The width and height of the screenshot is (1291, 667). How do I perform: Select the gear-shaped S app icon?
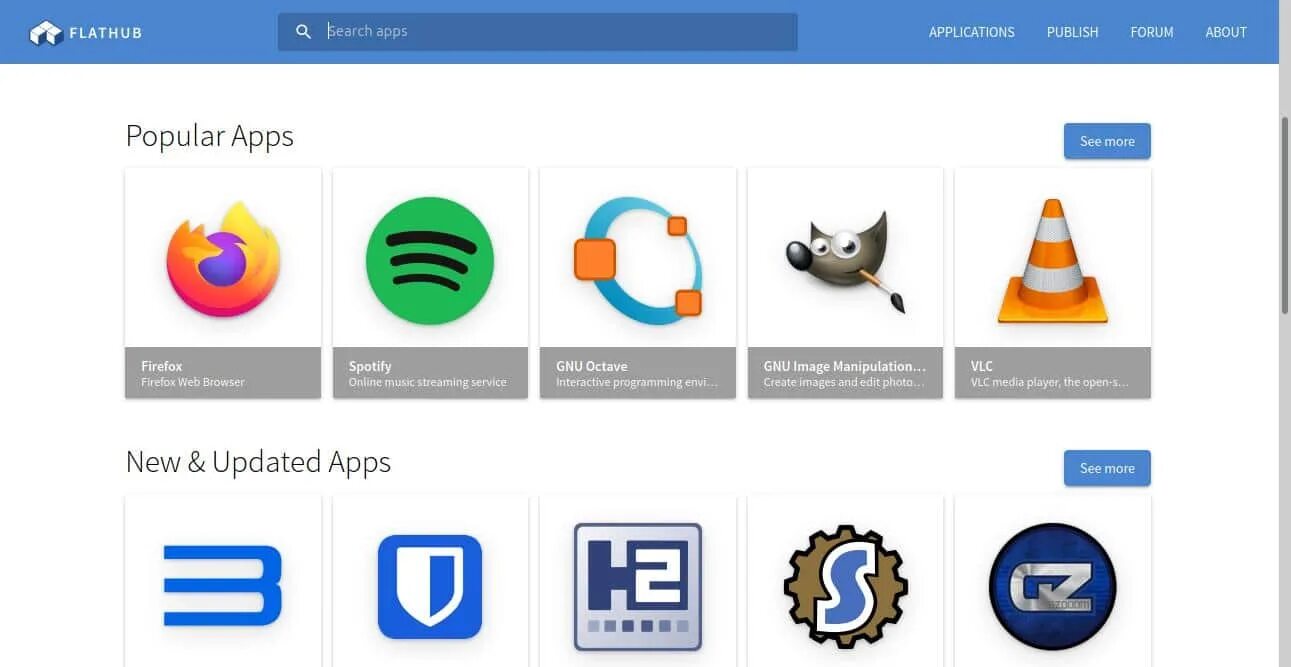[x=845, y=587]
